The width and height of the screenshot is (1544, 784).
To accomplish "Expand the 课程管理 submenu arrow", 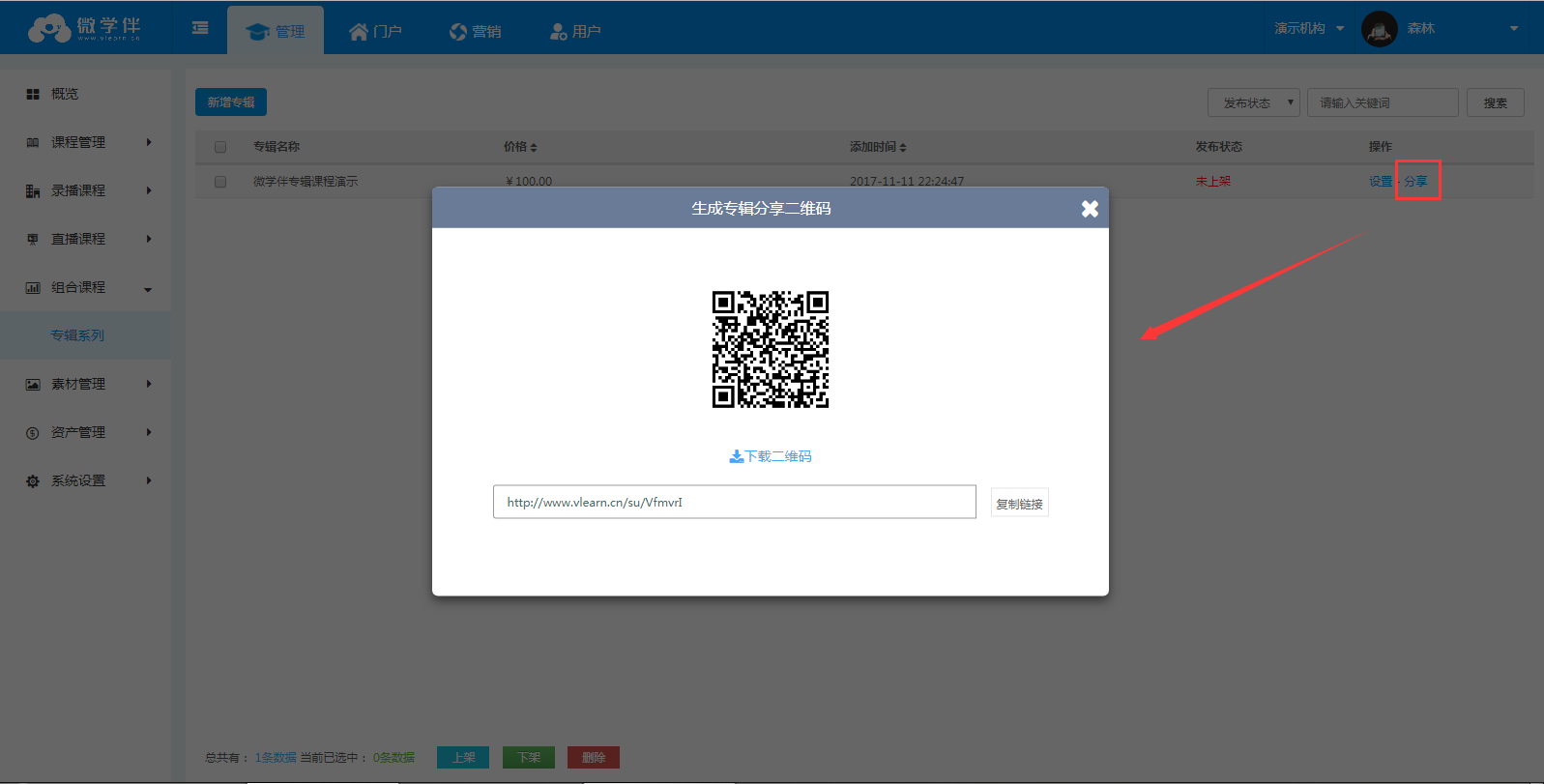I will (149, 142).
